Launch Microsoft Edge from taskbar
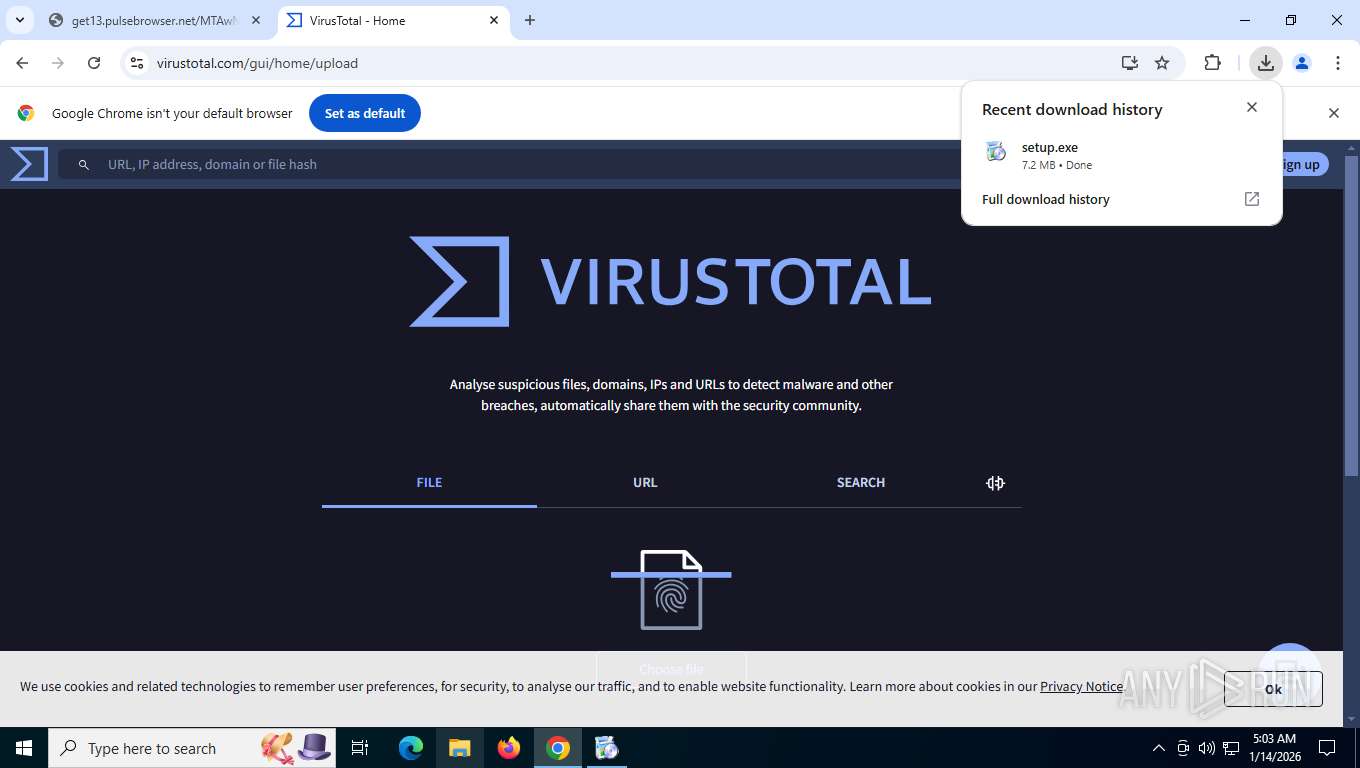The image size is (1360, 768). coord(411,748)
